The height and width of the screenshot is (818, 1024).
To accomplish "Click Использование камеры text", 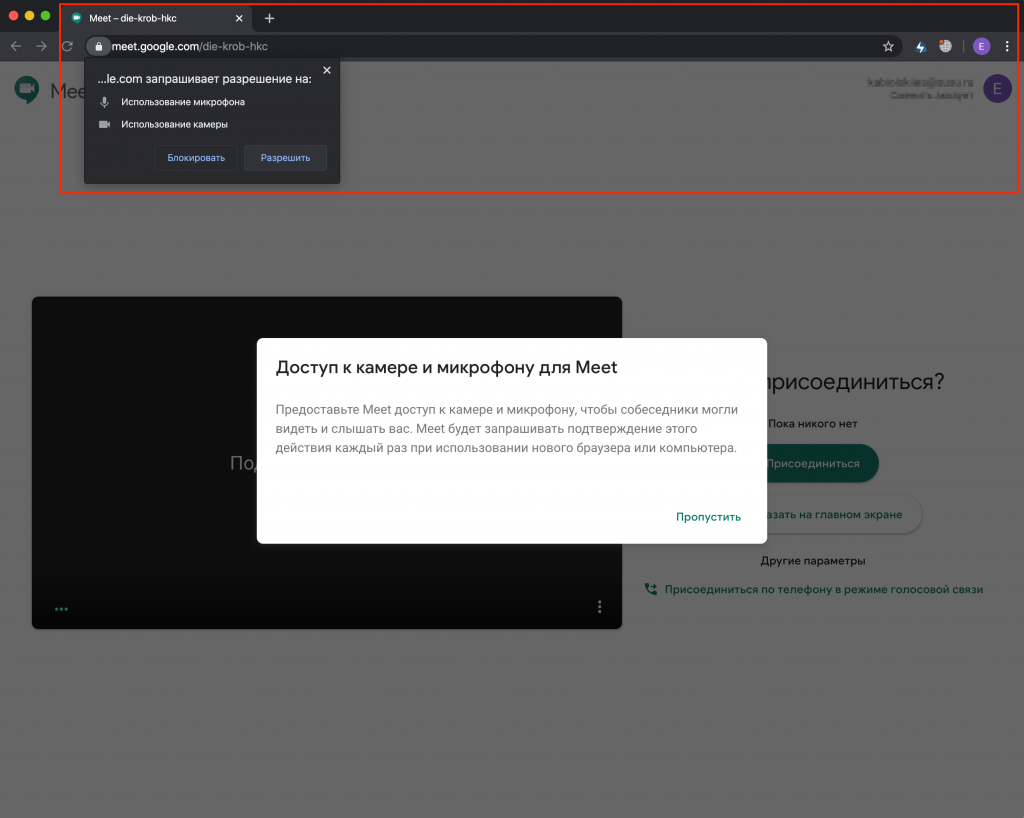I will [x=174, y=124].
